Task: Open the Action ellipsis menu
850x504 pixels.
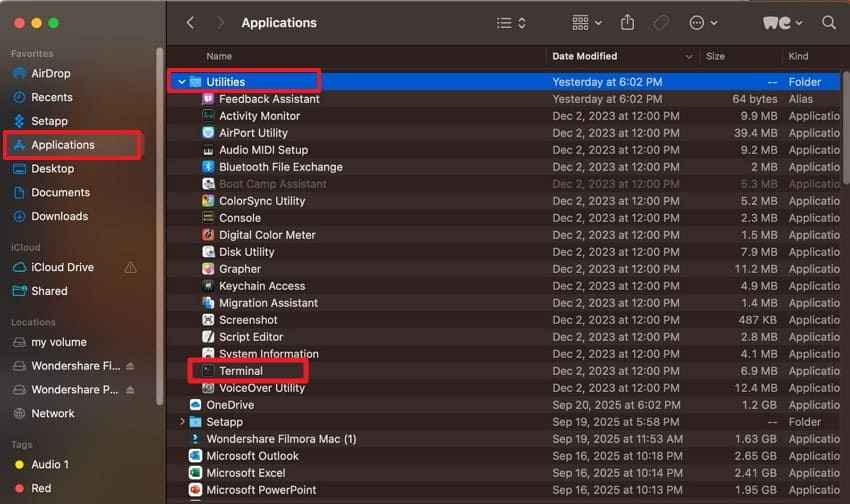Action: (x=703, y=23)
